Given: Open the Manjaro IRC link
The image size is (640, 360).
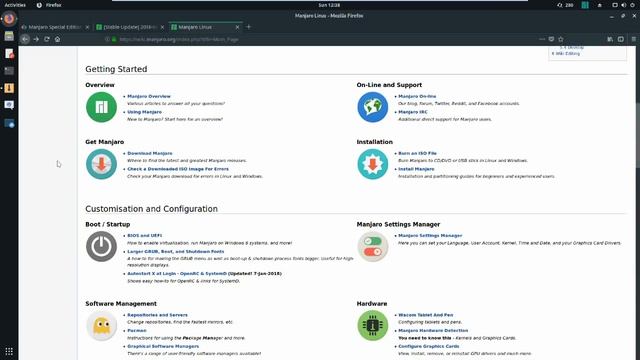Looking at the screenshot, I should click(x=413, y=112).
